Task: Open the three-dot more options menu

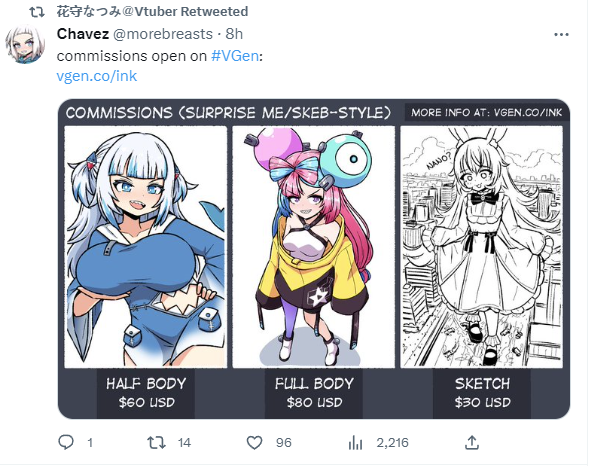Action: coord(561,35)
